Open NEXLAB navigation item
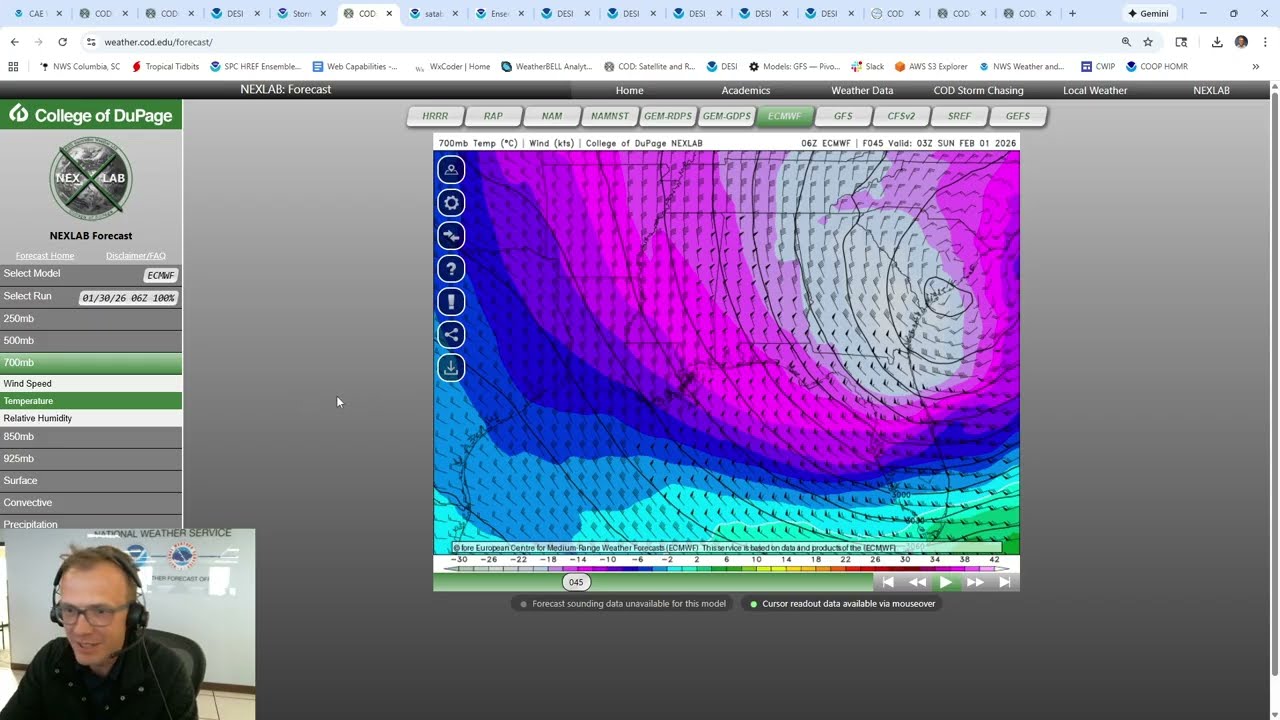 (x=1211, y=90)
